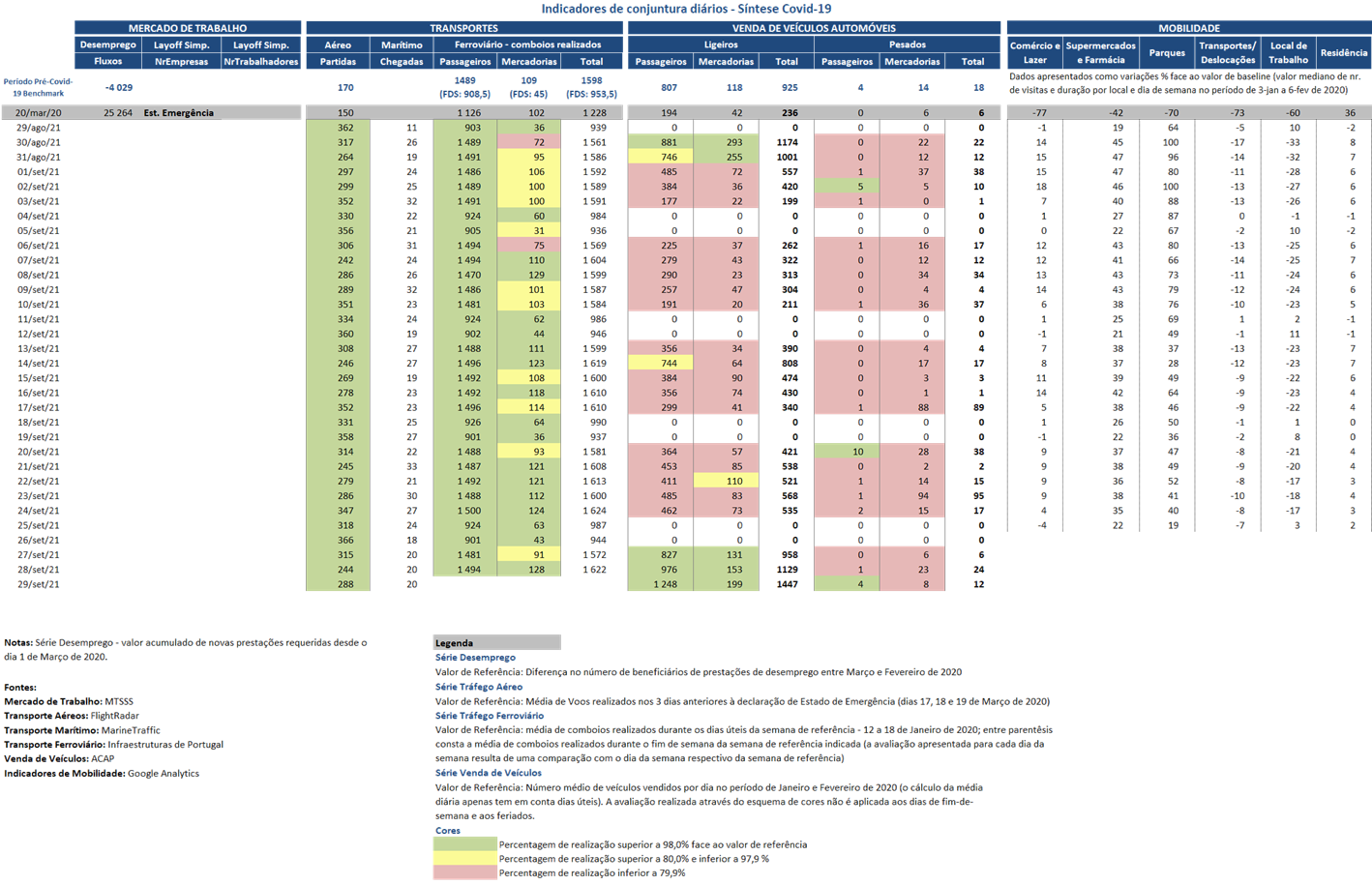Select the Local de Trabalho column header
The image size is (1372, 885).
(x=1288, y=53)
